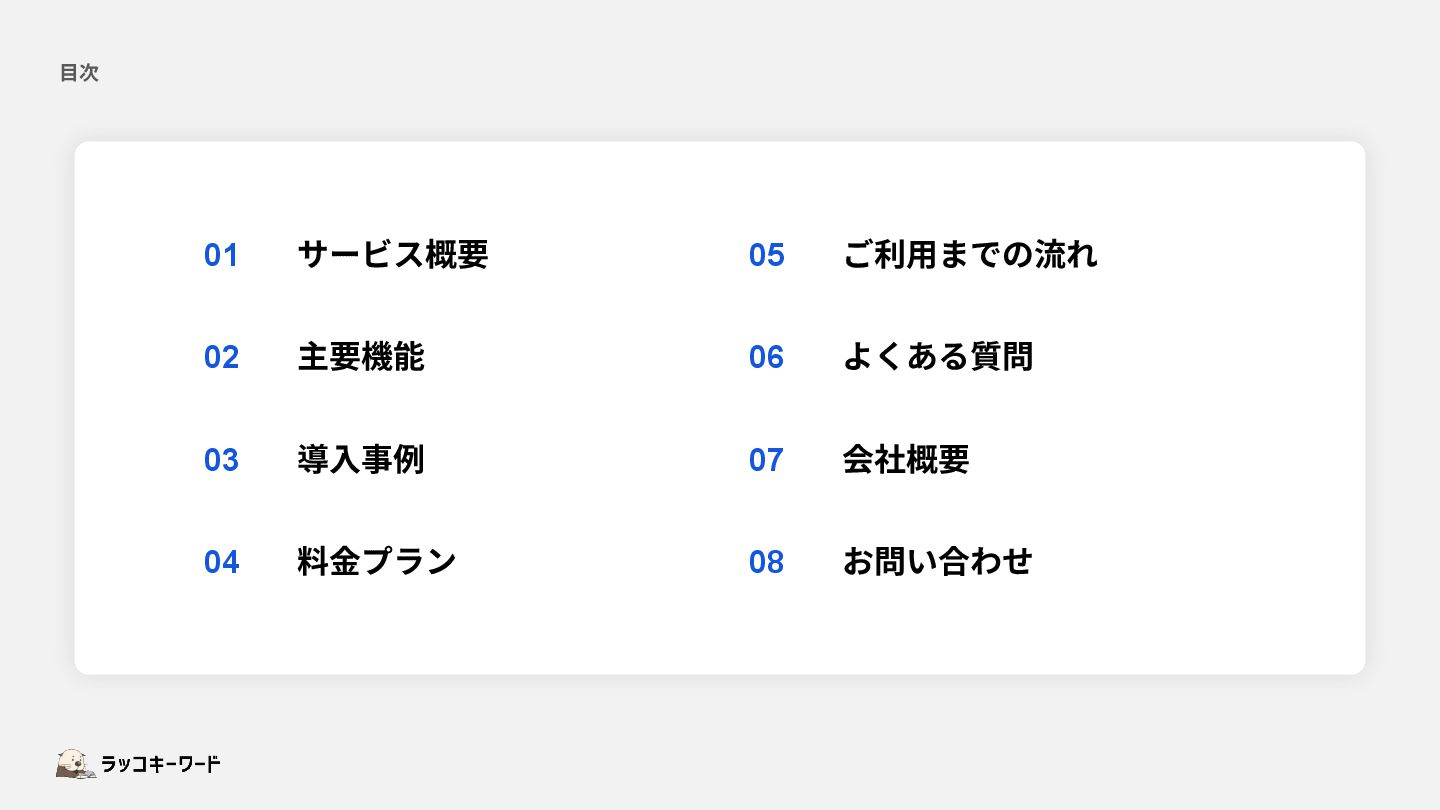Click the blue number 01
The width and height of the screenshot is (1440, 810).
[x=221, y=255]
